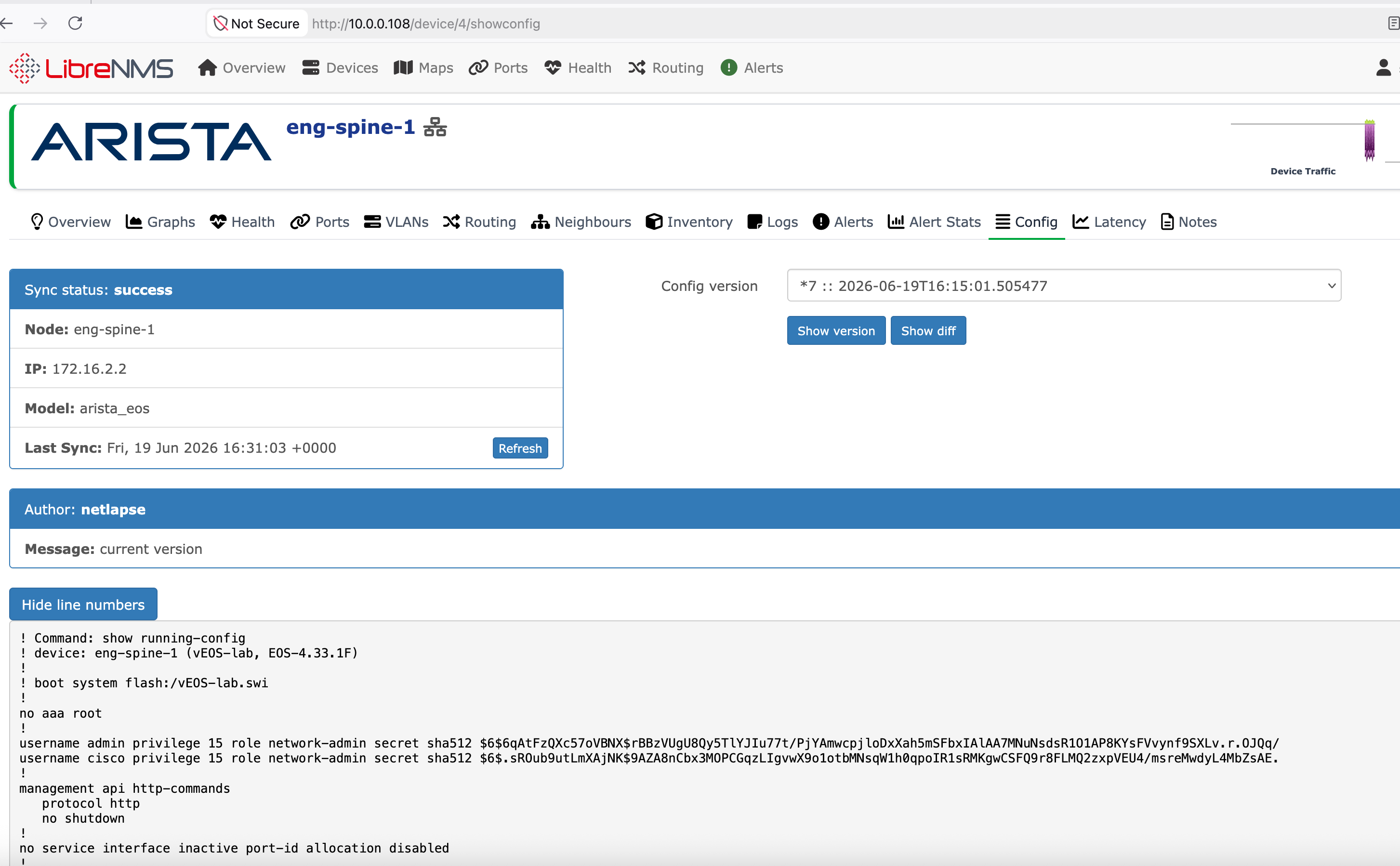Click the 'no aaa root' config line
The height and width of the screenshot is (866, 1400).
point(61,713)
